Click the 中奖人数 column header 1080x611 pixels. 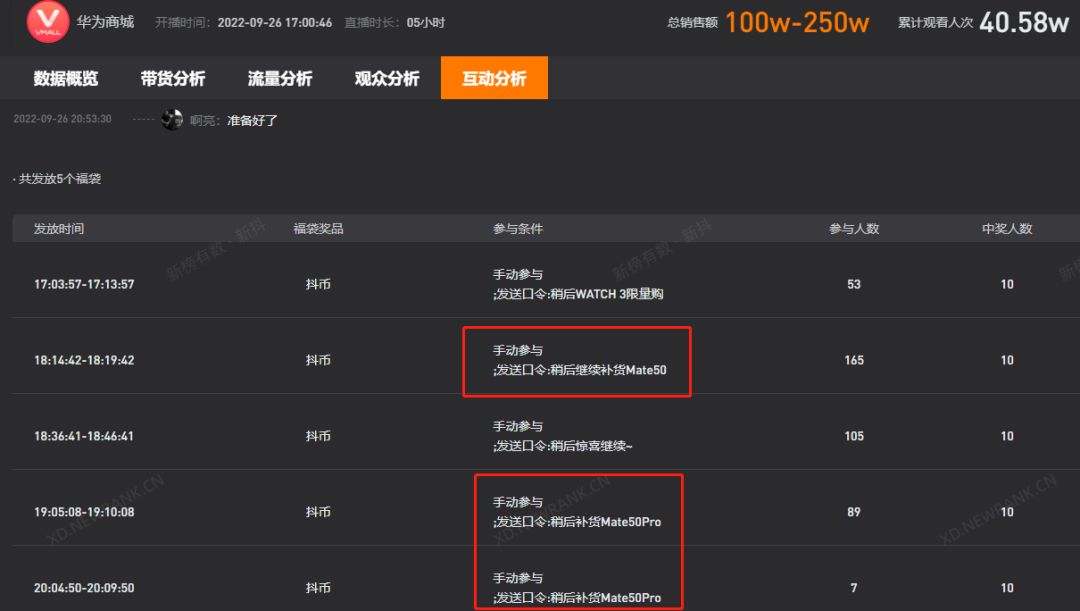(x=1007, y=229)
